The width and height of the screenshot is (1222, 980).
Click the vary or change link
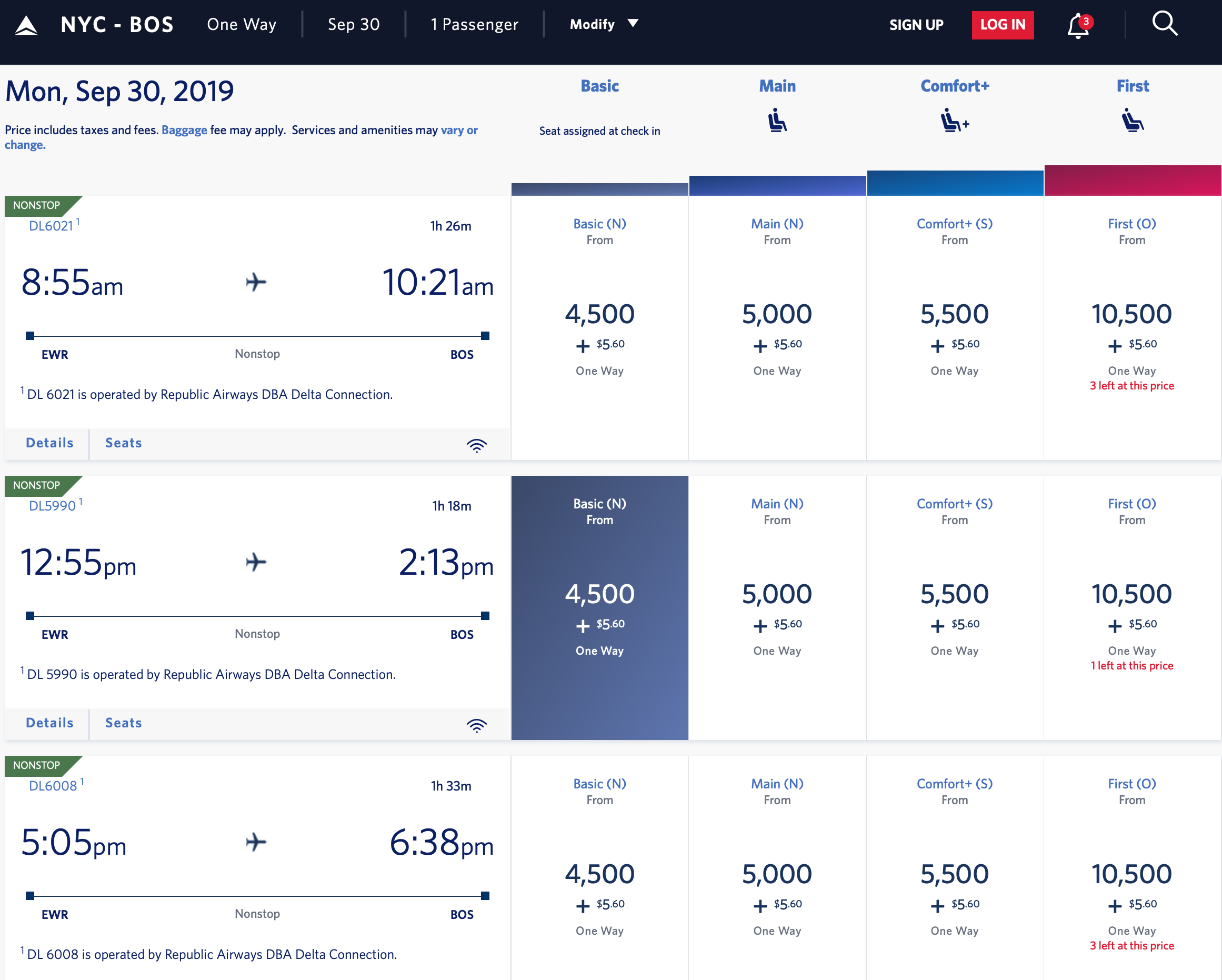[459, 130]
